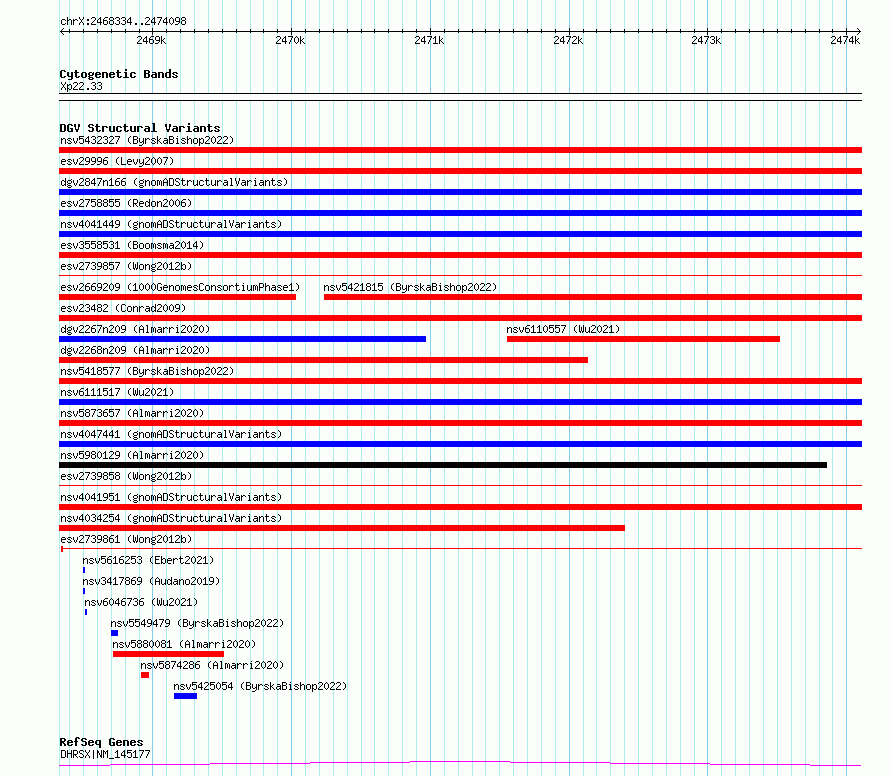Select dgv2847n166 (gnomADStructuralVariants) label
This screenshot has height=776, width=890.
[x=174, y=182]
